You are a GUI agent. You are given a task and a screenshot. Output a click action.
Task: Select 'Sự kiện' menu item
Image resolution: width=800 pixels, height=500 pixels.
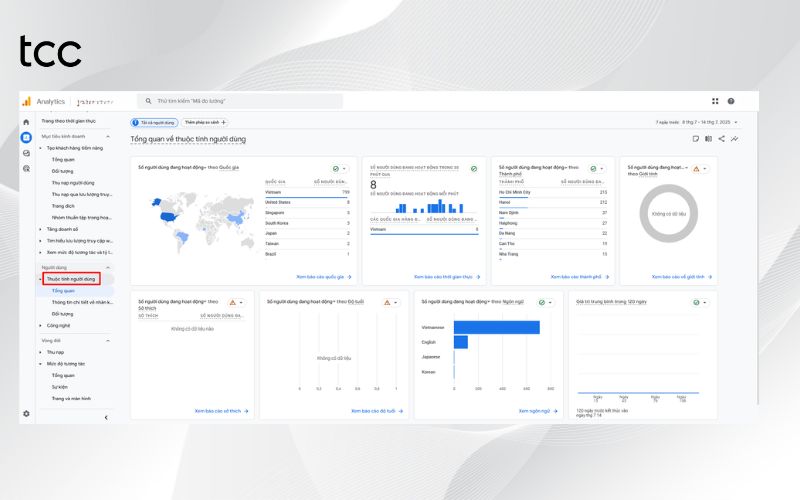click(60, 387)
